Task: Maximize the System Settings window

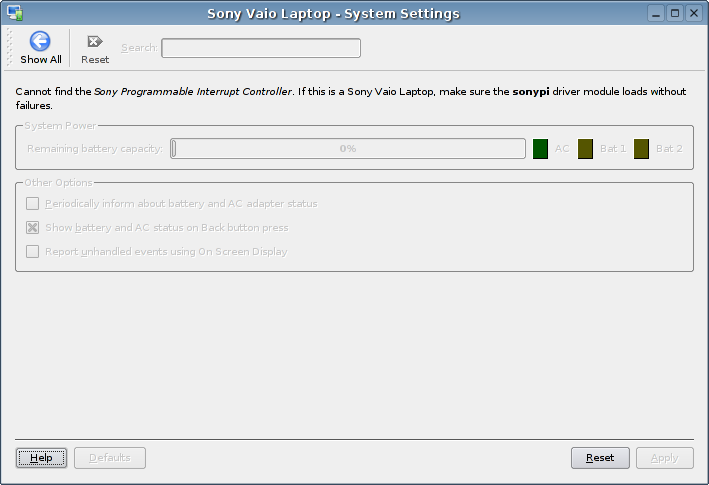Action: click(675, 14)
